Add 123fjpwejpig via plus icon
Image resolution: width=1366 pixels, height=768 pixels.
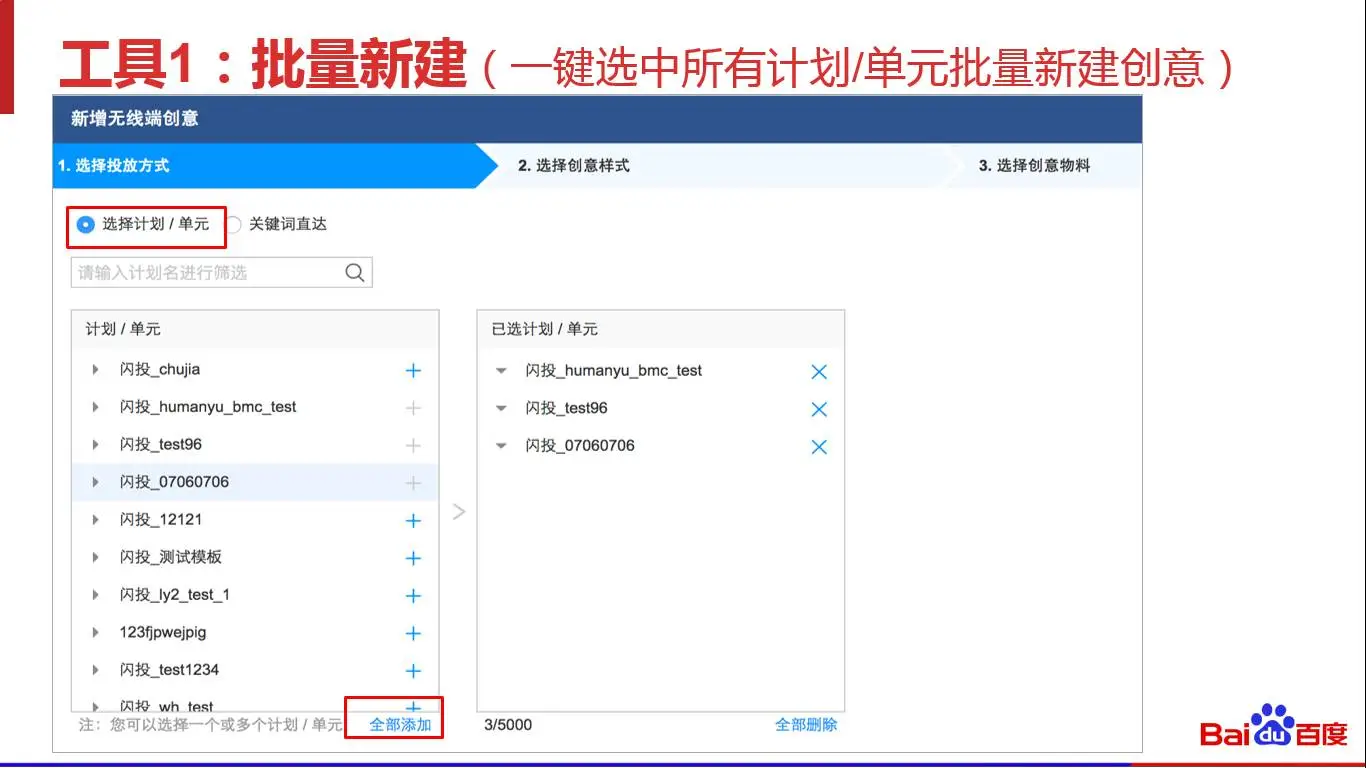[x=413, y=633]
